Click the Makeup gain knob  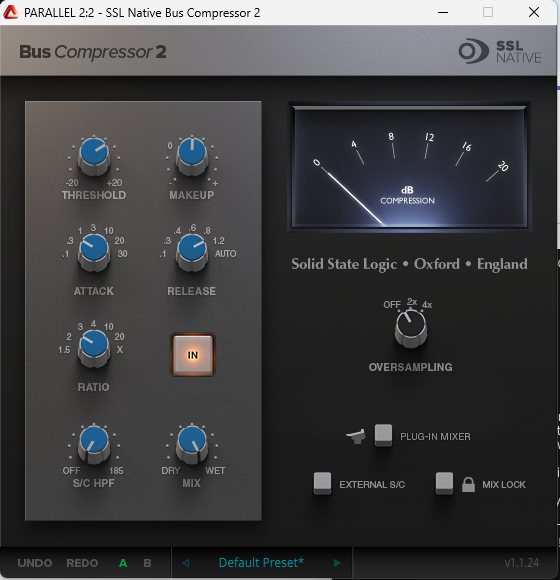click(192, 156)
